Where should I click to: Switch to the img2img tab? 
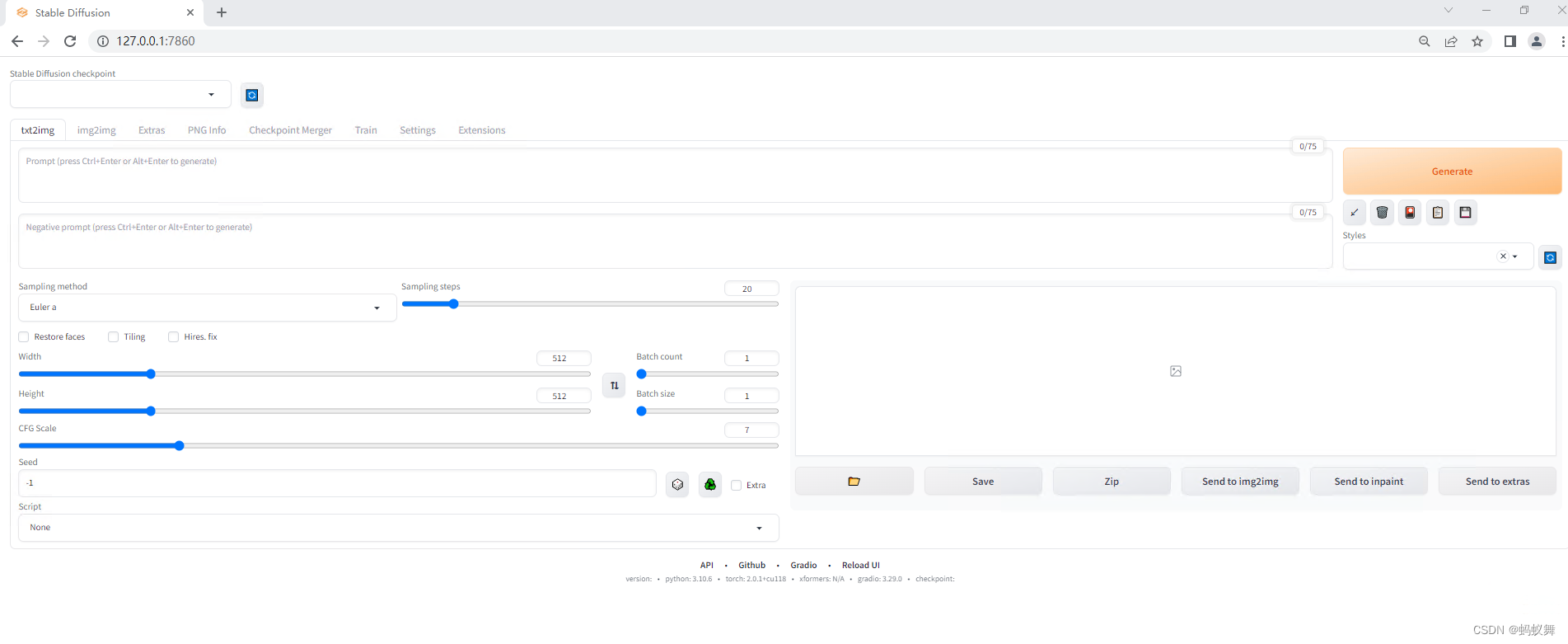[x=96, y=130]
